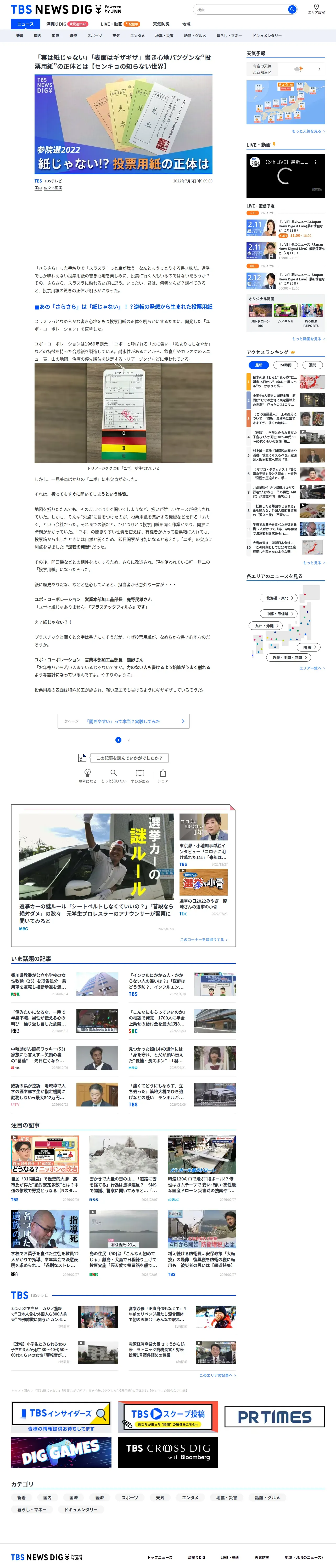Click the もっと知りたい magnifier reaction icon
Screen dimensions: 336x1568
(113, 773)
